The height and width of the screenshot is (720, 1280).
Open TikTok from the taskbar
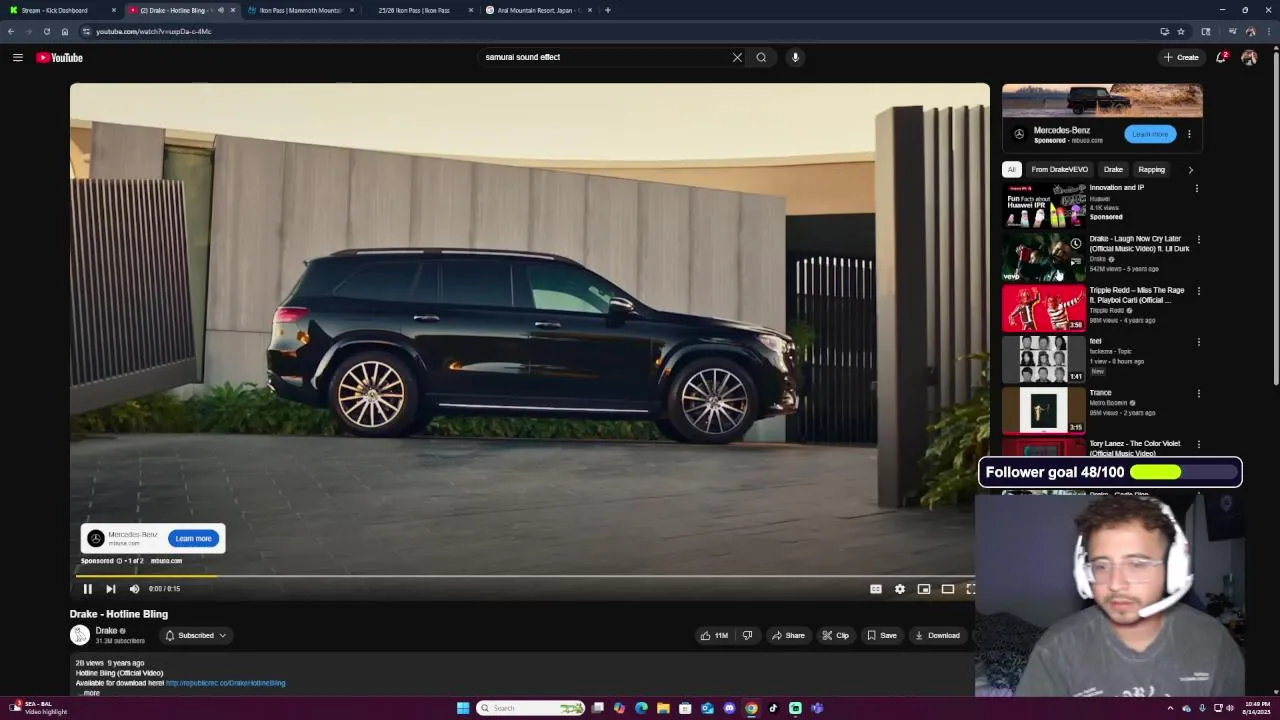(x=773, y=708)
